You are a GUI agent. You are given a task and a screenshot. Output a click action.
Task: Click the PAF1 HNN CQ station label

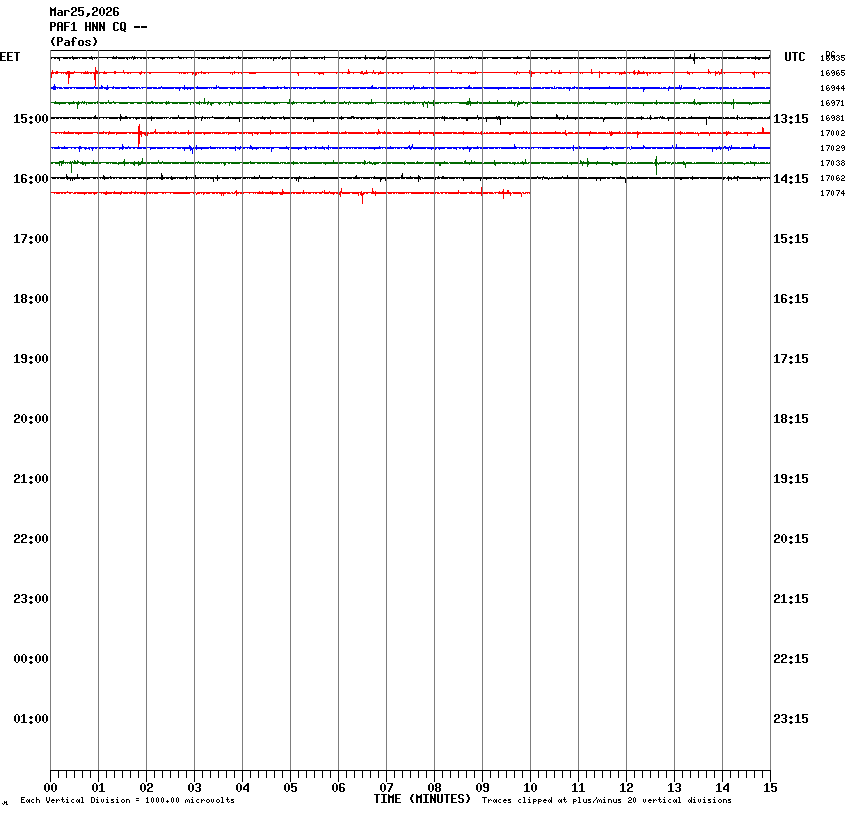coord(98,27)
